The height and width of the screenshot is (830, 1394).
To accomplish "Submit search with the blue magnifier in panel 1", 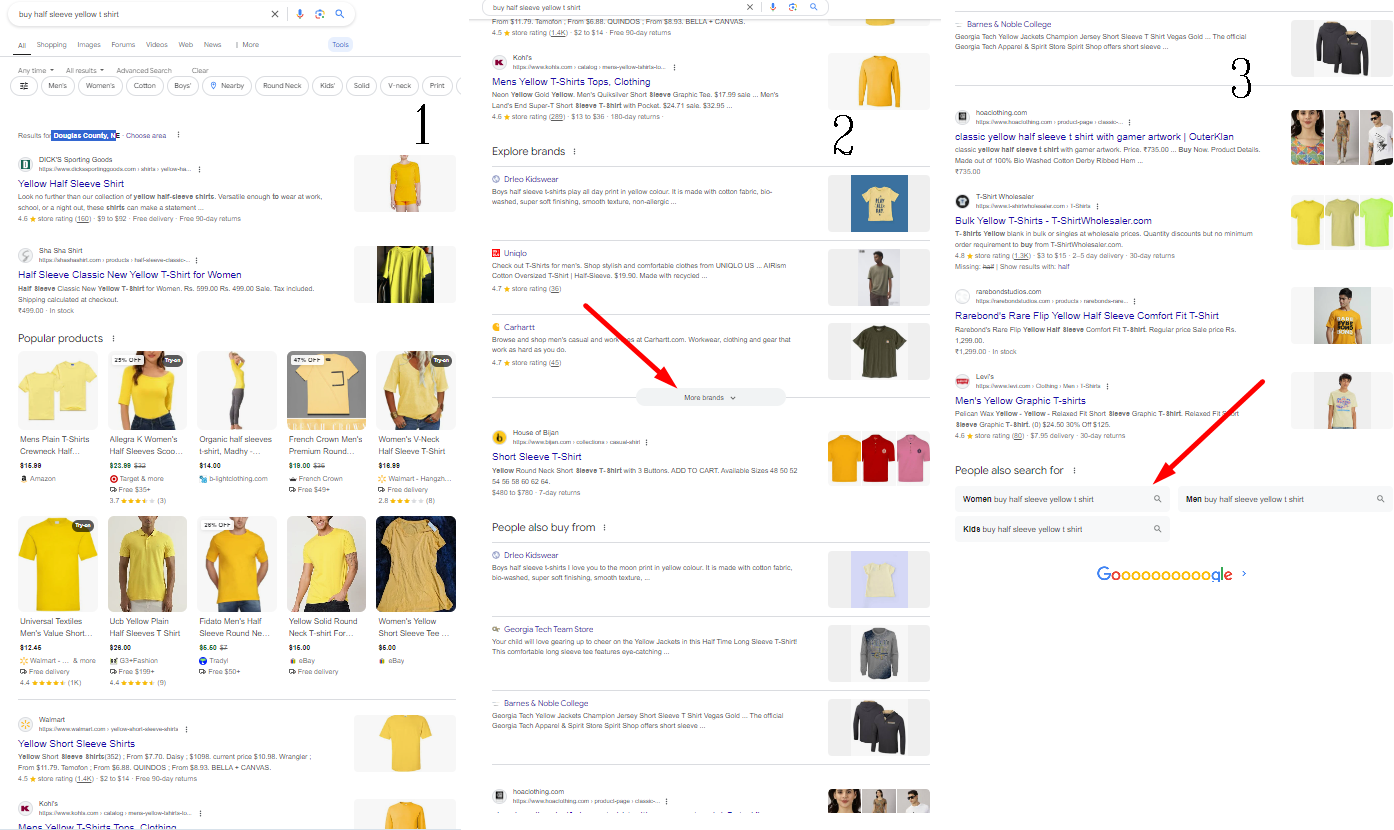I will tap(340, 14).
